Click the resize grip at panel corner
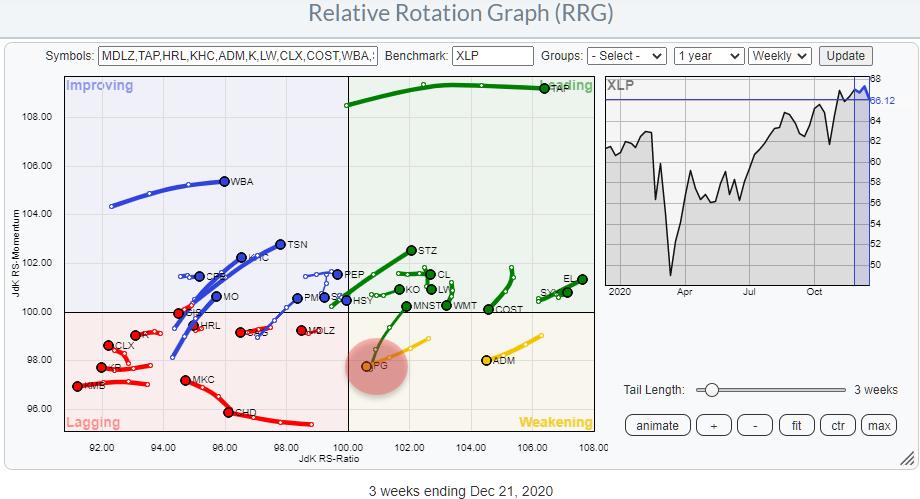The width and height of the screenshot is (920, 499). (x=907, y=458)
